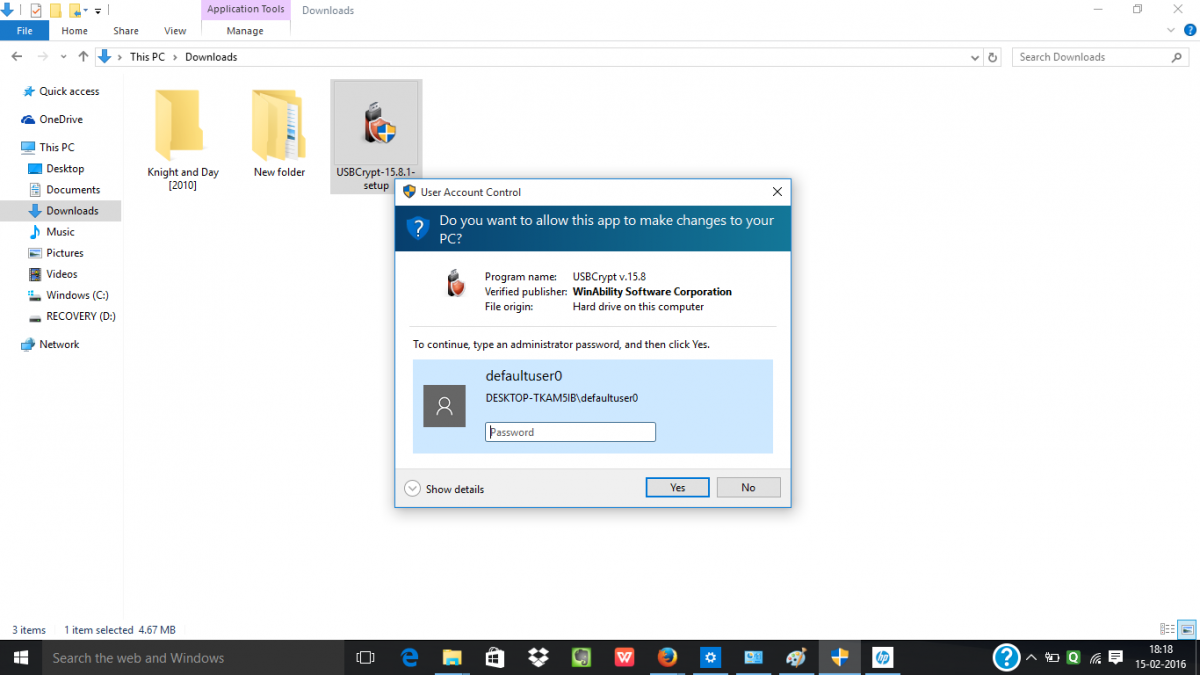The width and height of the screenshot is (1200, 675).
Task: Click the defaultuser0 account avatar icon
Action: (x=444, y=406)
